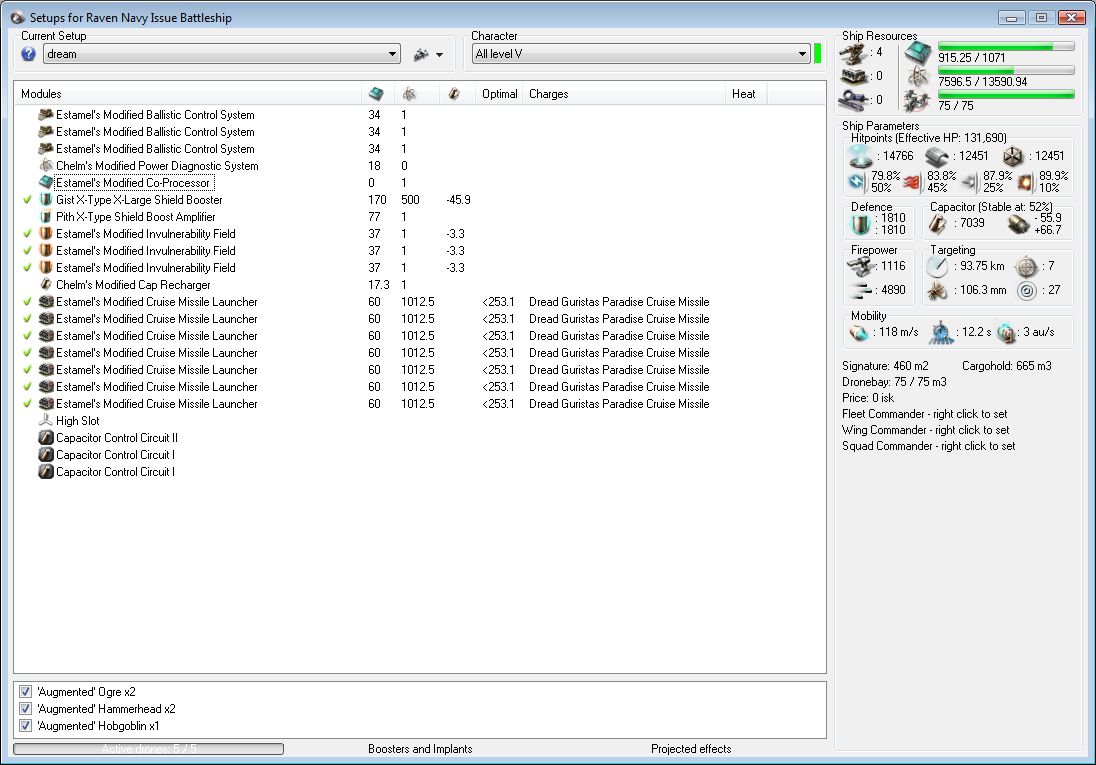Click the drone bandwidth resource icon
Image resolution: width=1096 pixels, height=765 pixels.
tap(918, 101)
